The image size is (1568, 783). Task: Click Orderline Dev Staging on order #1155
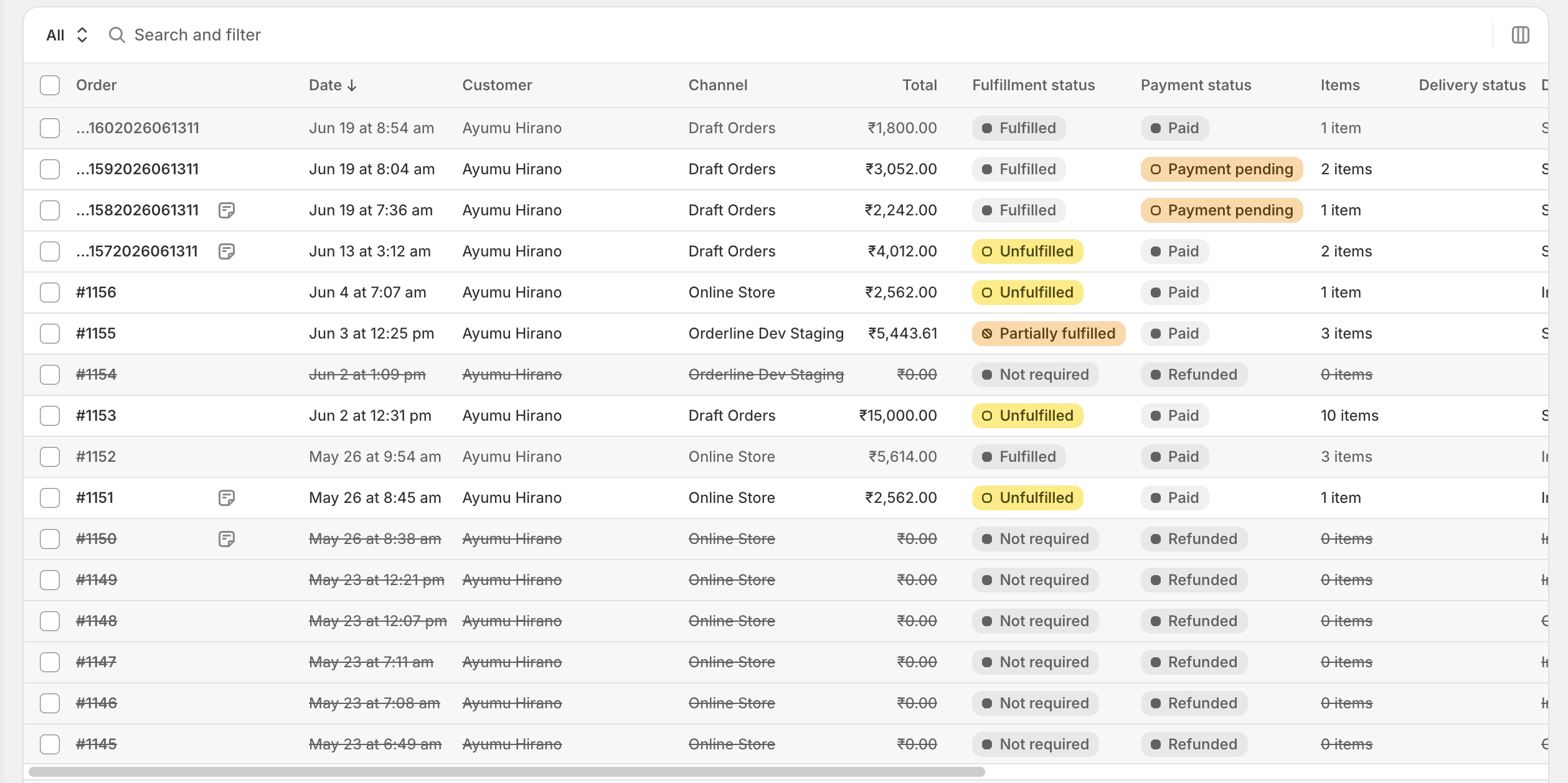click(767, 334)
